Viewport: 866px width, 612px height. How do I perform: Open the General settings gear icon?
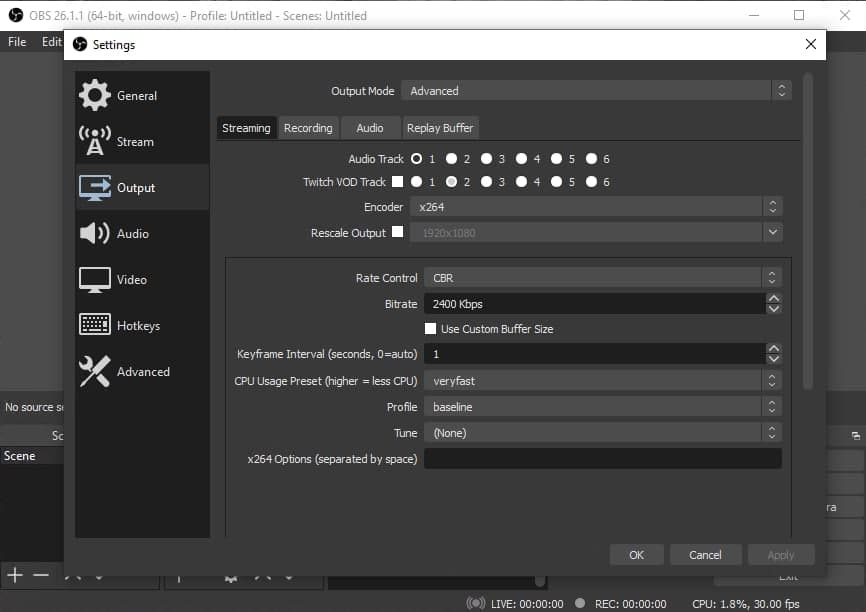[x=95, y=95]
